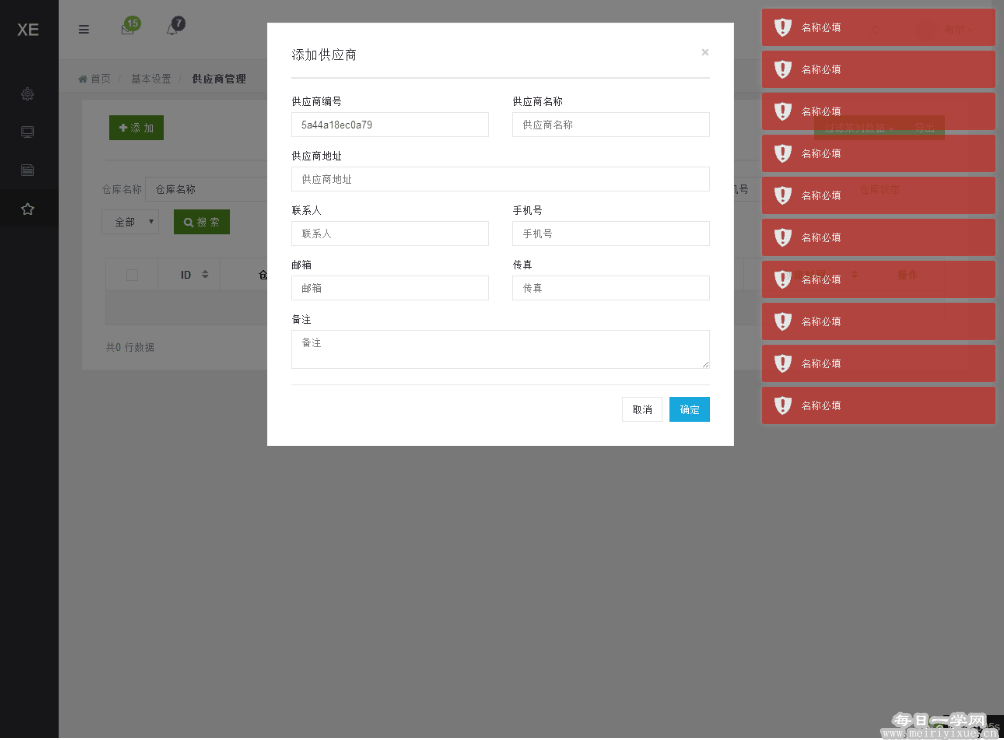Click the XE logo

(x=28, y=30)
